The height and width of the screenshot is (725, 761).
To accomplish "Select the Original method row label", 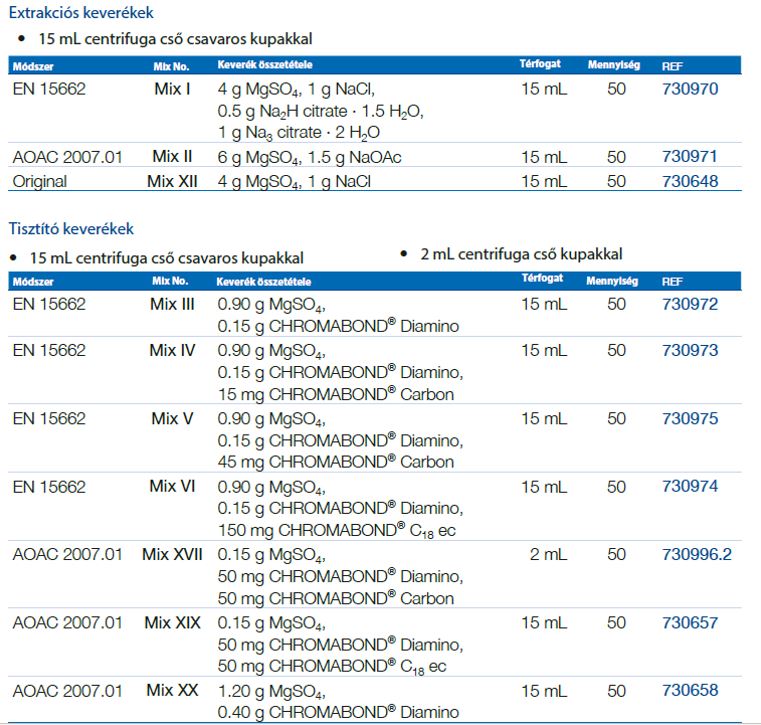I will [39, 181].
